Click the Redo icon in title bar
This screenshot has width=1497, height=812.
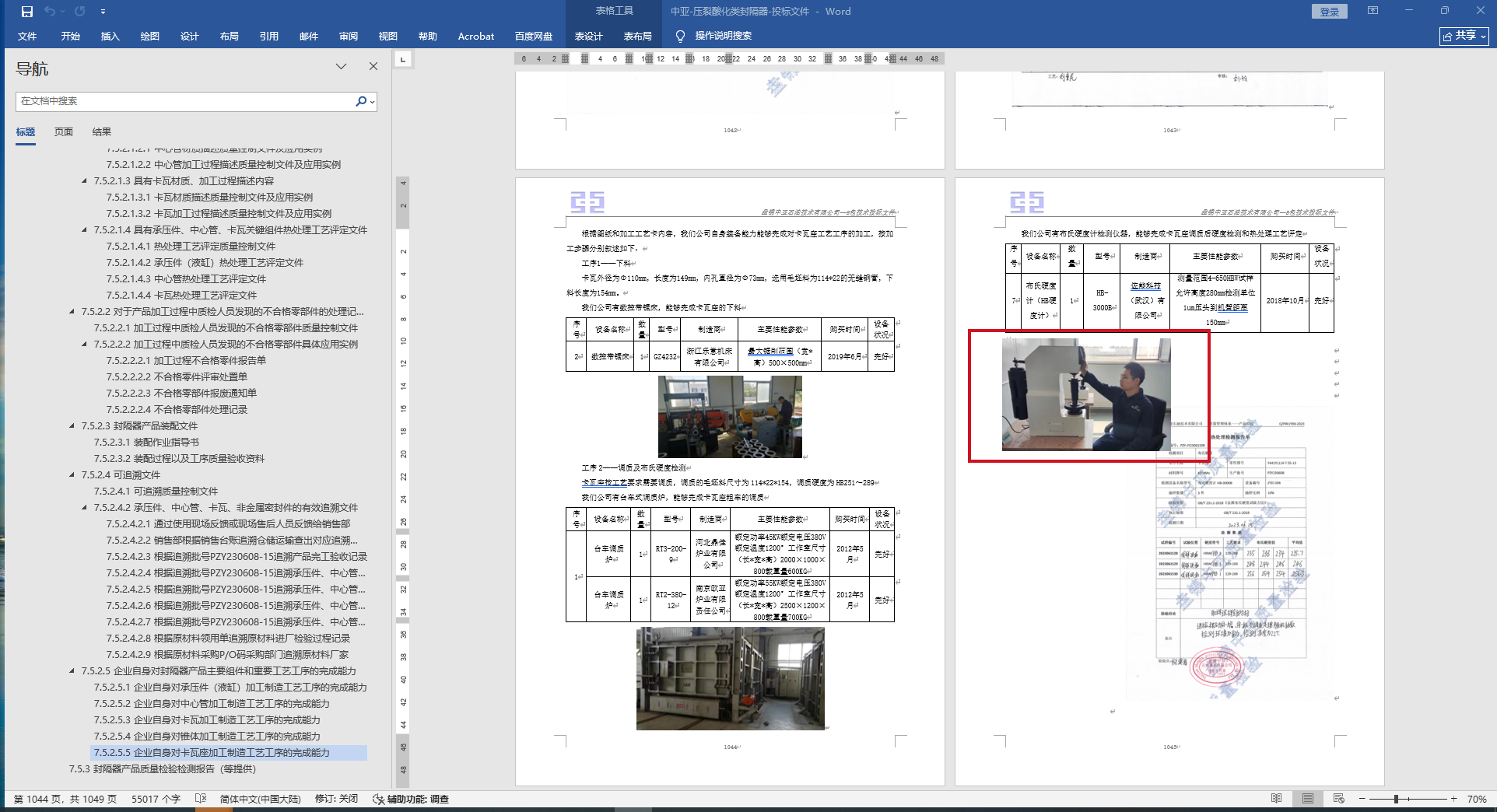(x=80, y=12)
